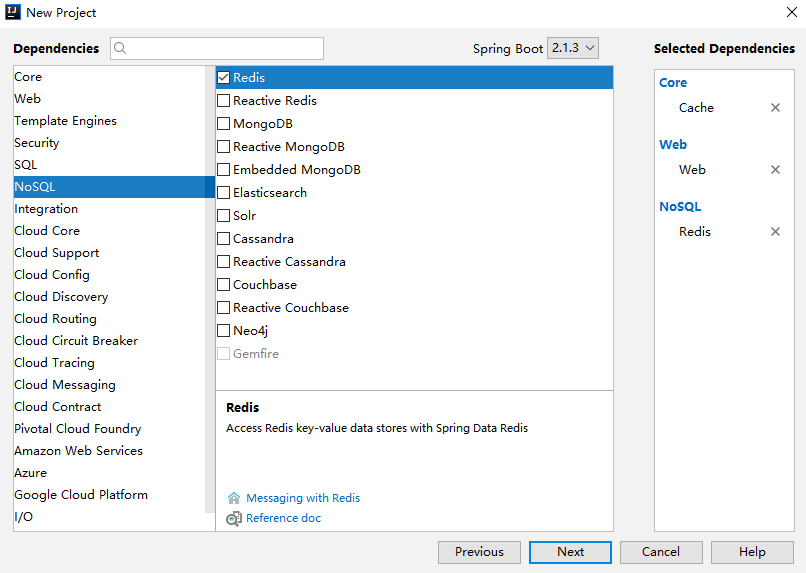Remove Web from selected dependencies

click(x=775, y=170)
